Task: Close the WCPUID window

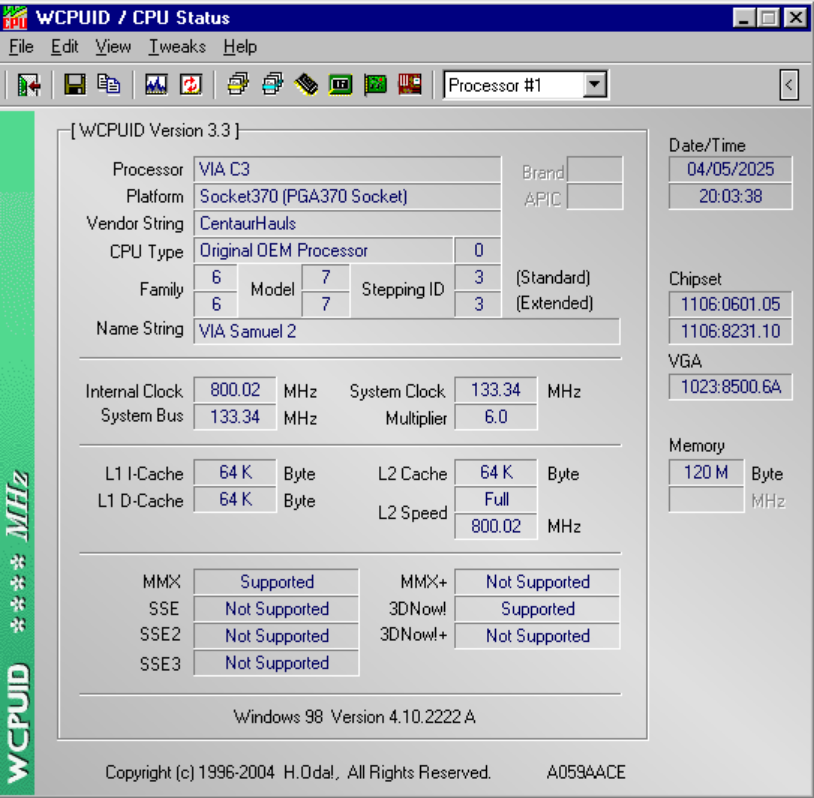Action: point(796,18)
